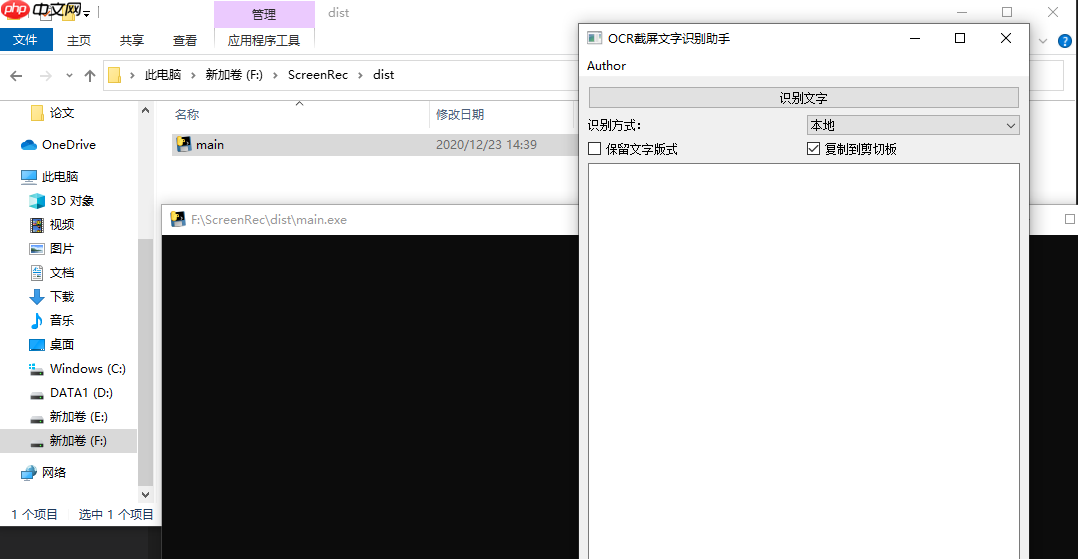
Task: Click the 音乐 note icon
Action: point(36,320)
